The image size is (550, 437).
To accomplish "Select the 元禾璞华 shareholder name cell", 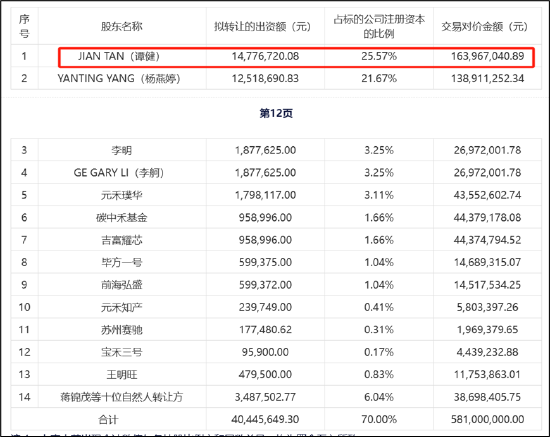I will click(x=122, y=195).
